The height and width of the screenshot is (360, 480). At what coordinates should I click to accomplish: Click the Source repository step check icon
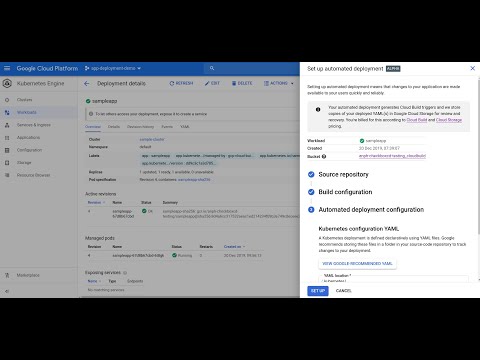(x=311, y=174)
